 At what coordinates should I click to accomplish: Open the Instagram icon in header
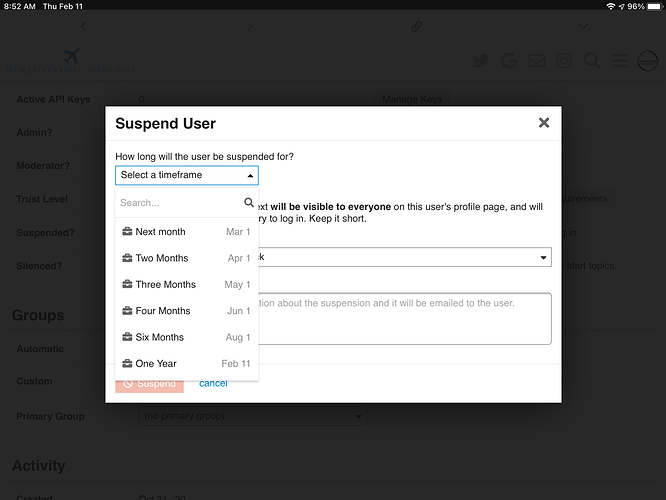click(564, 61)
